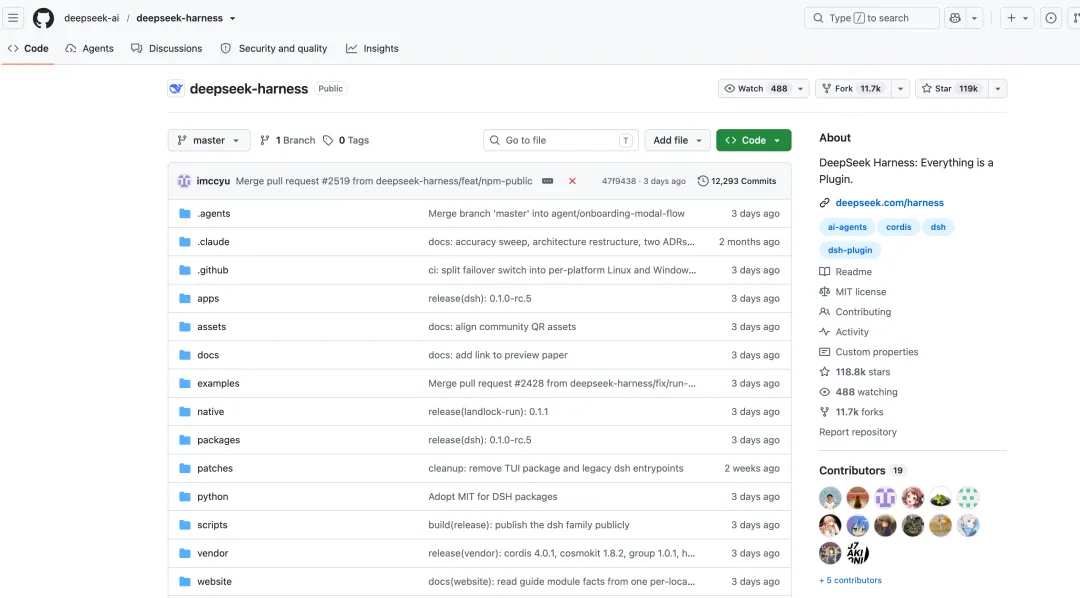Open the Discussions tab
Viewport: 1080px width, 598px height.
pyautogui.click(x=167, y=48)
